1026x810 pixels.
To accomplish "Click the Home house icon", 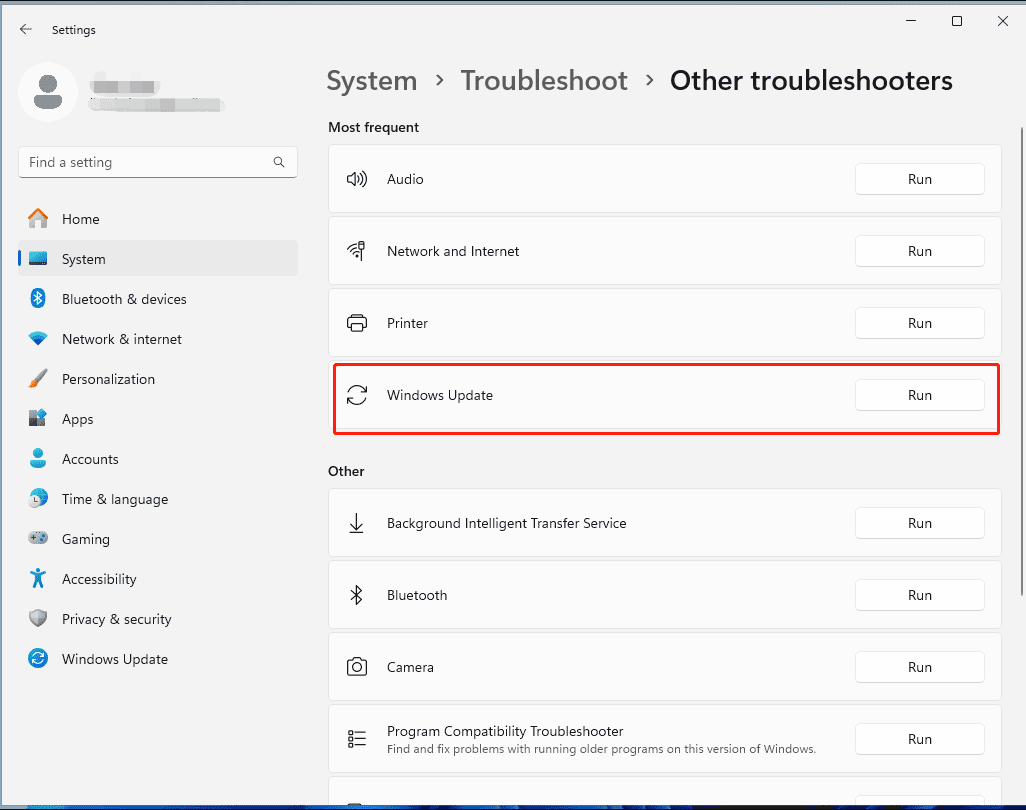I will coord(38,219).
